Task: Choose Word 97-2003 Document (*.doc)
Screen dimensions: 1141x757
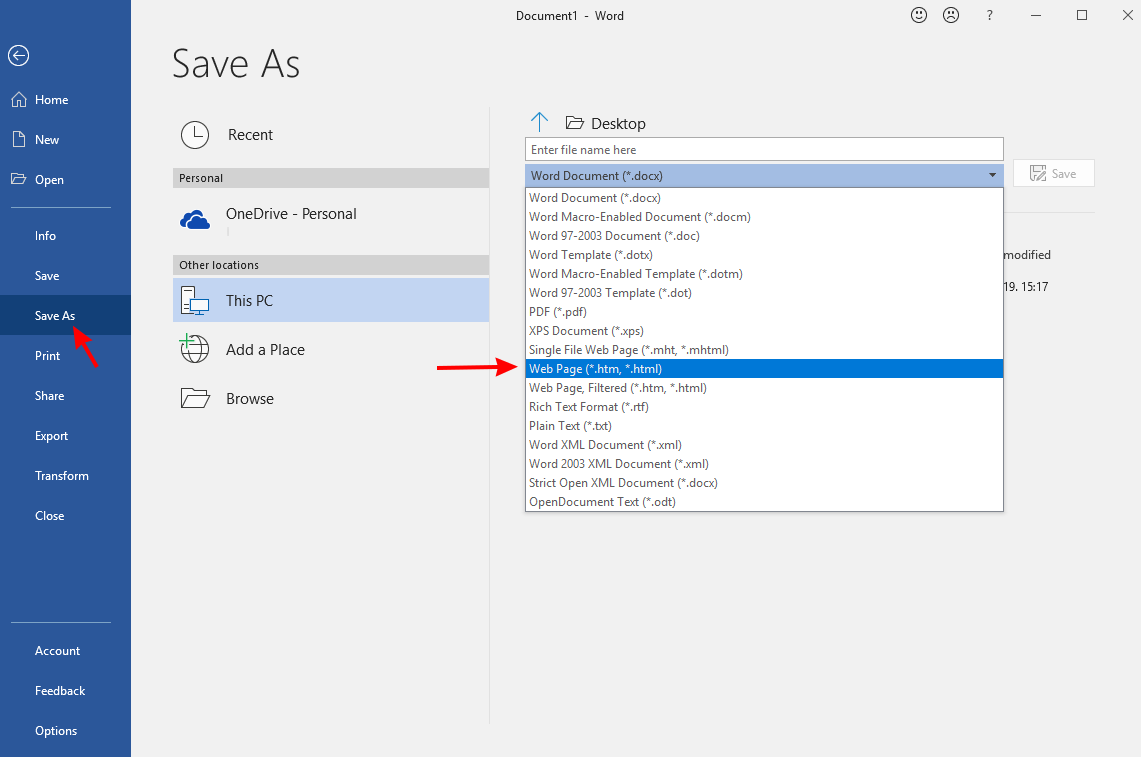Action: click(x=764, y=236)
